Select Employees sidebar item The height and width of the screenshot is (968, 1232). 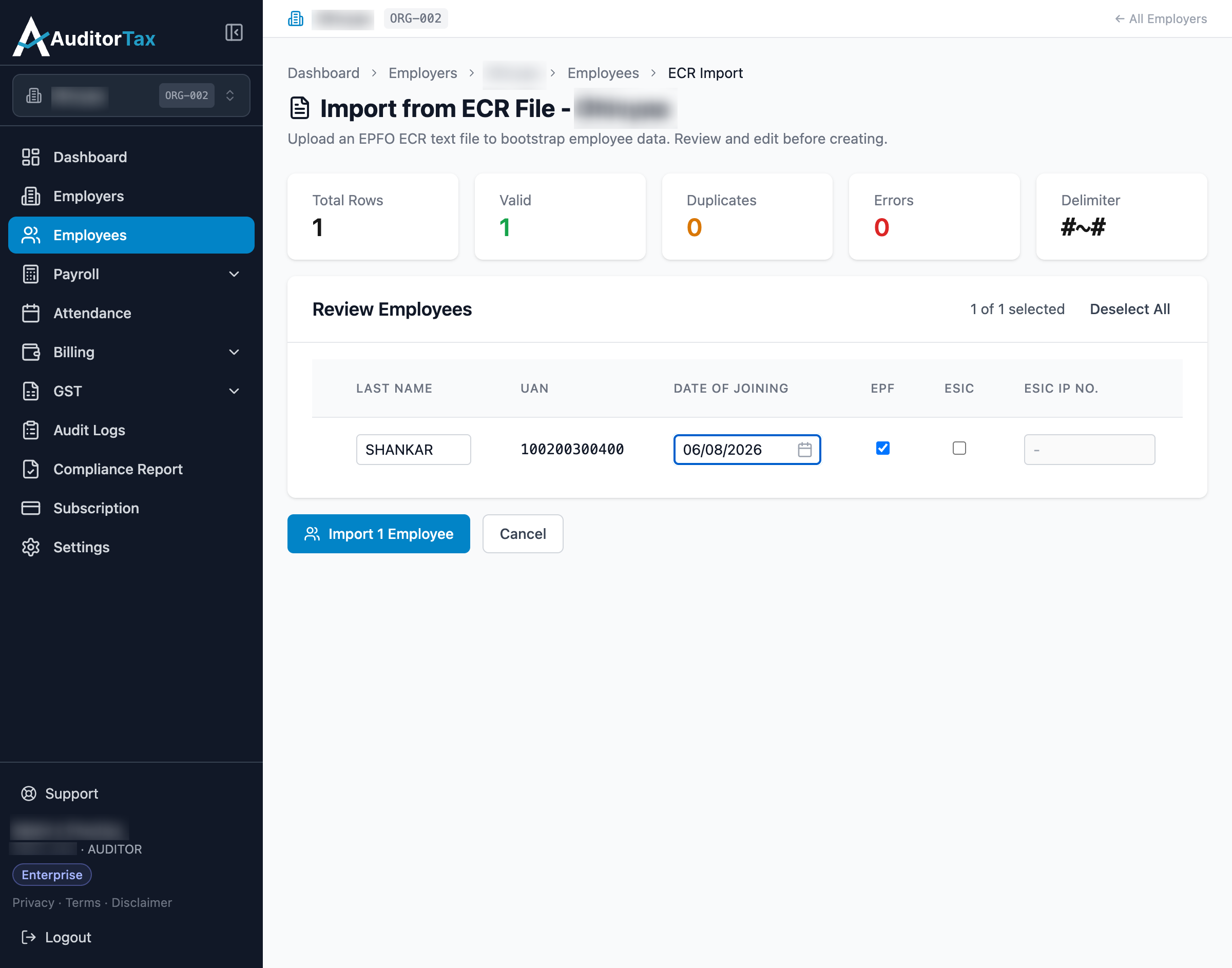pyautogui.click(x=131, y=235)
